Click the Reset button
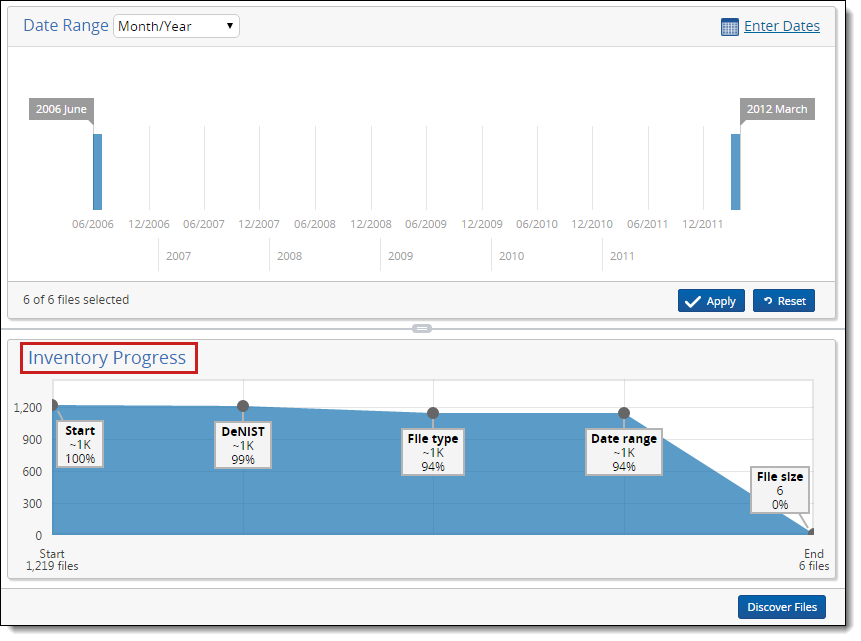Viewport: 861px width, 641px height. click(783, 301)
